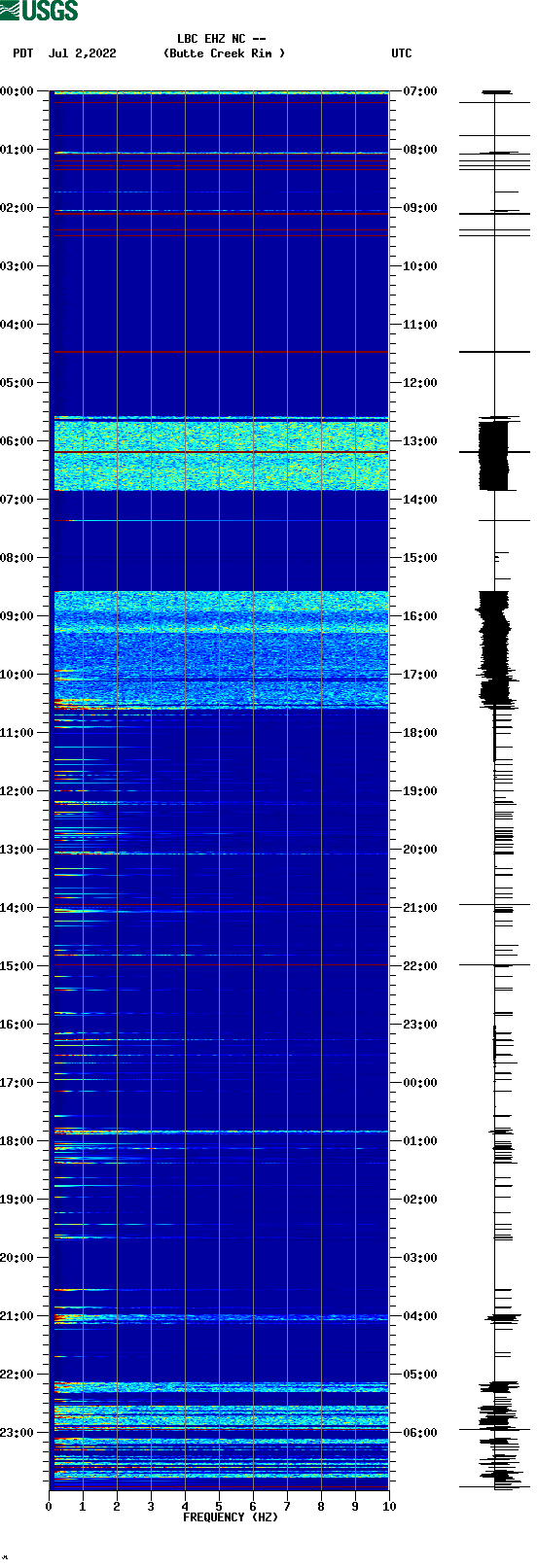Click the PDT time label '23:00'
This screenshot has height=1568, width=537.
(x=17, y=1433)
